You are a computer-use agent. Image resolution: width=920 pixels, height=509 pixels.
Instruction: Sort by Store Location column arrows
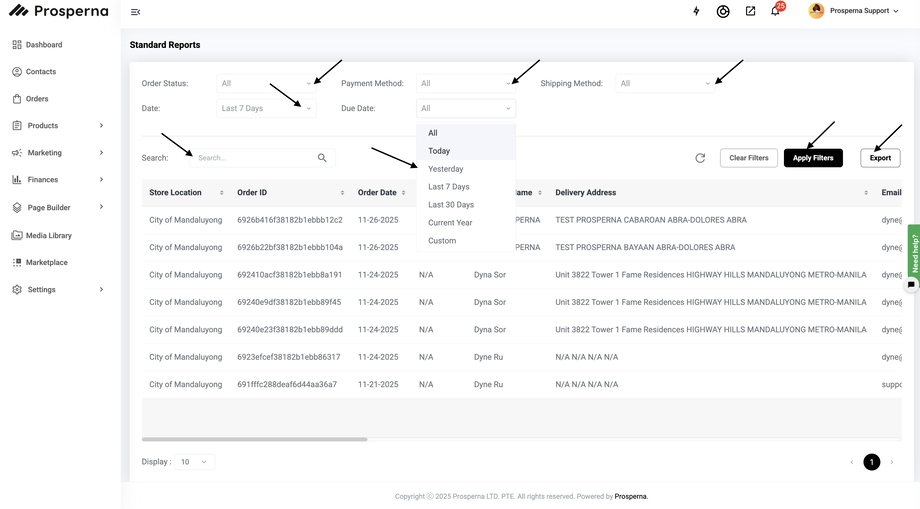coord(221,193)
